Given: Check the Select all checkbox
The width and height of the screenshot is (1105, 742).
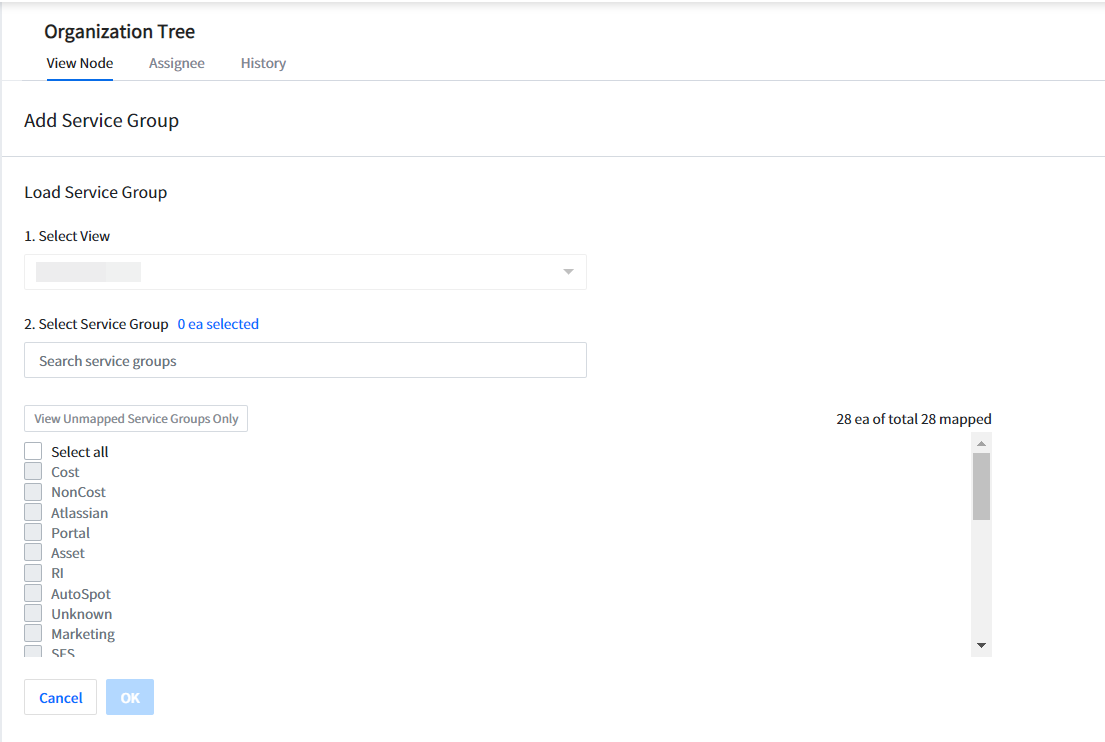Looking at the screenshot, I should coord(33,452).
